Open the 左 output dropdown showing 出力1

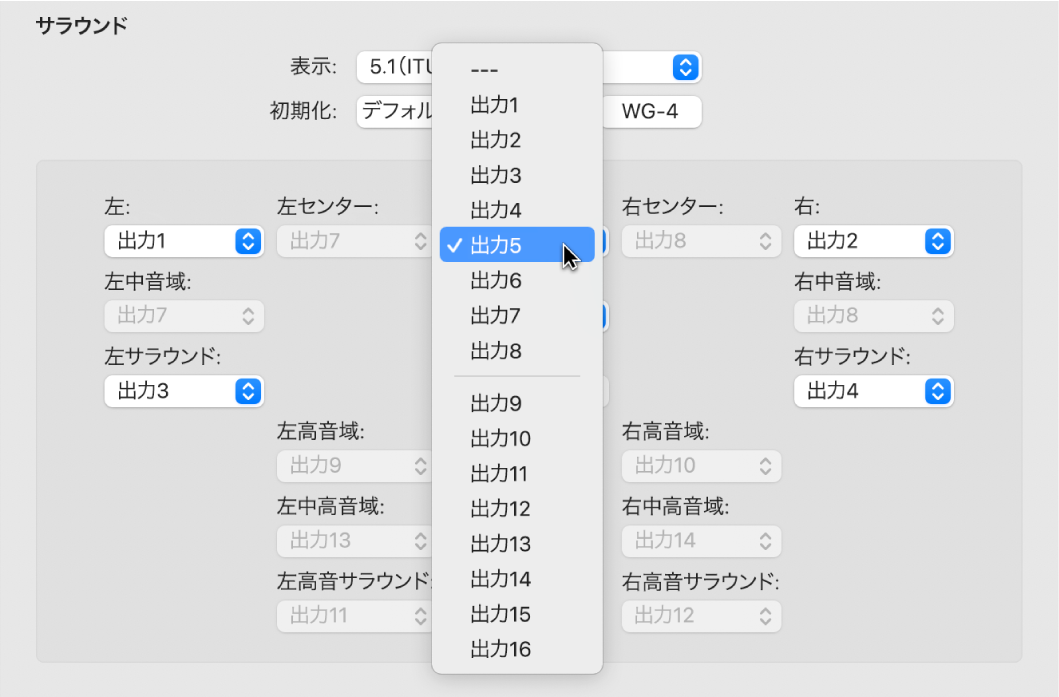(184, 241)
